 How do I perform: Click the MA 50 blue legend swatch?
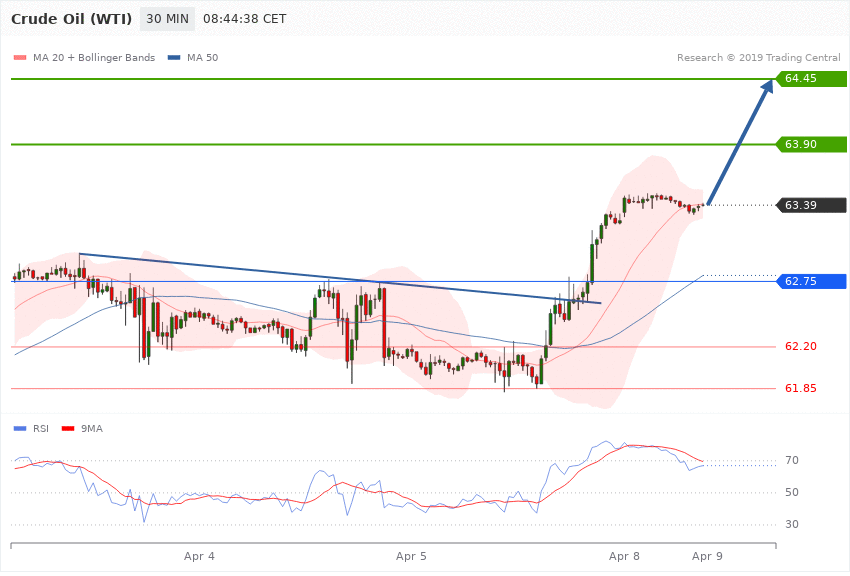coord(174,57)
